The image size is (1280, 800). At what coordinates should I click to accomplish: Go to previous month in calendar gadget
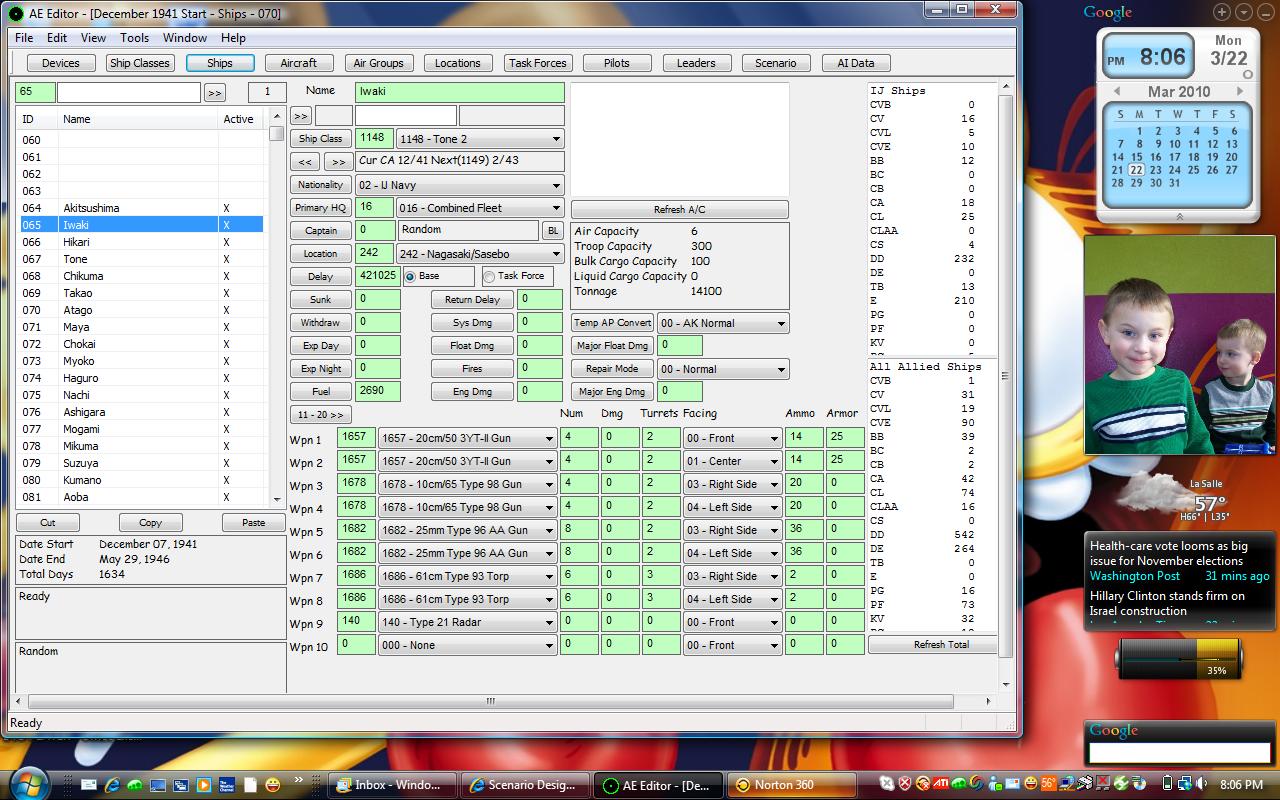pyautogui.click(x=1117, y=91)
